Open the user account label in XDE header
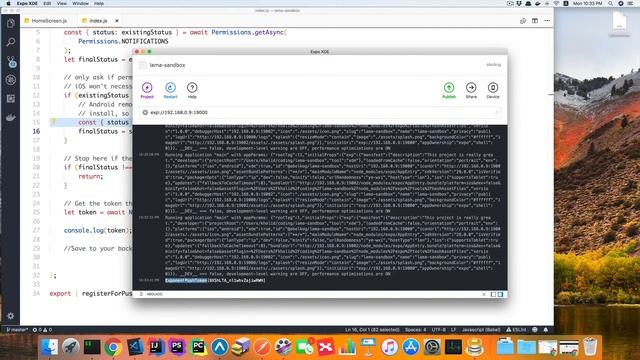This screenshot has height=360, width=640. (493, 64)
